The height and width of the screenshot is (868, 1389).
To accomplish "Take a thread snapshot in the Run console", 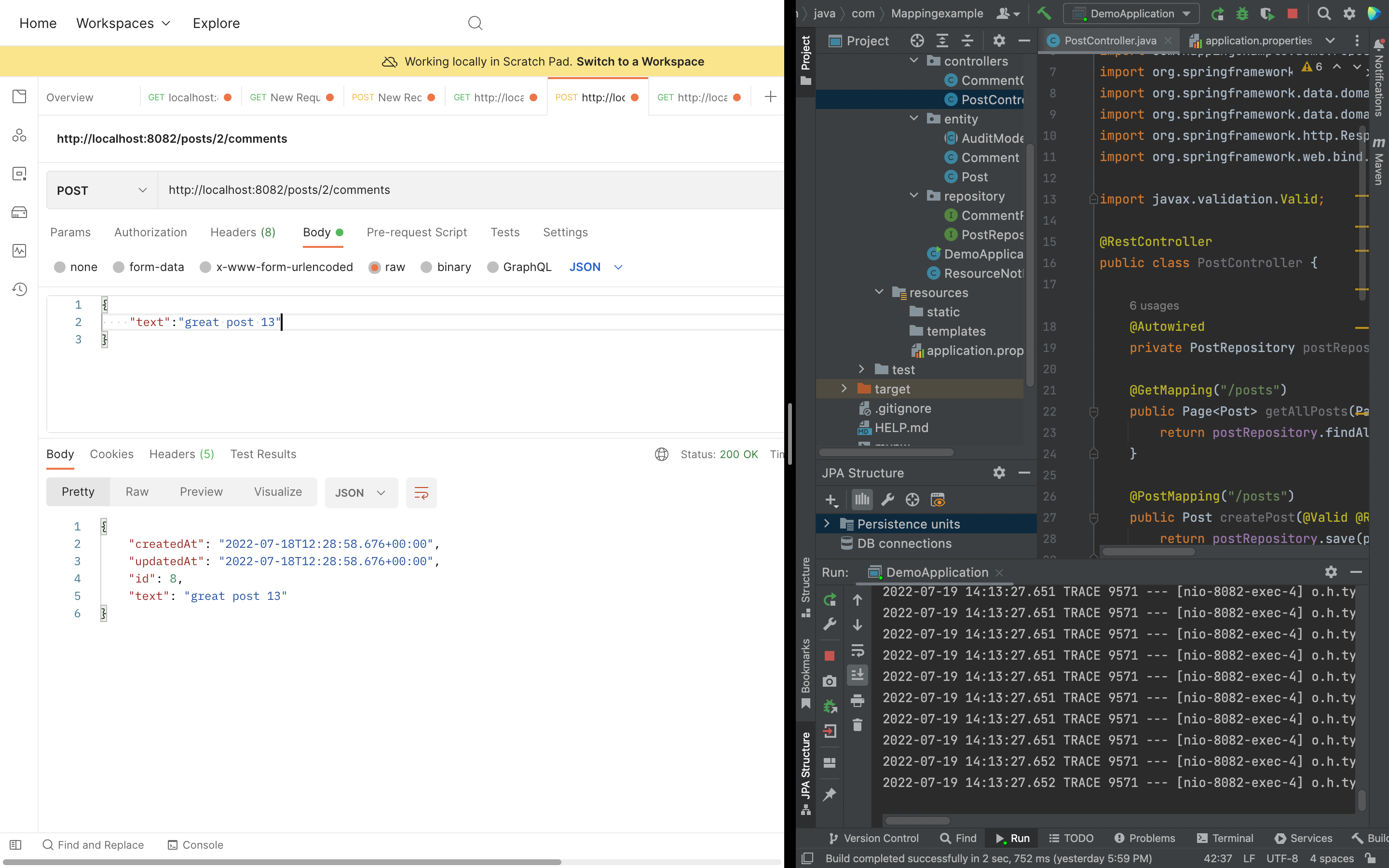I will click(x=830, y=681).
